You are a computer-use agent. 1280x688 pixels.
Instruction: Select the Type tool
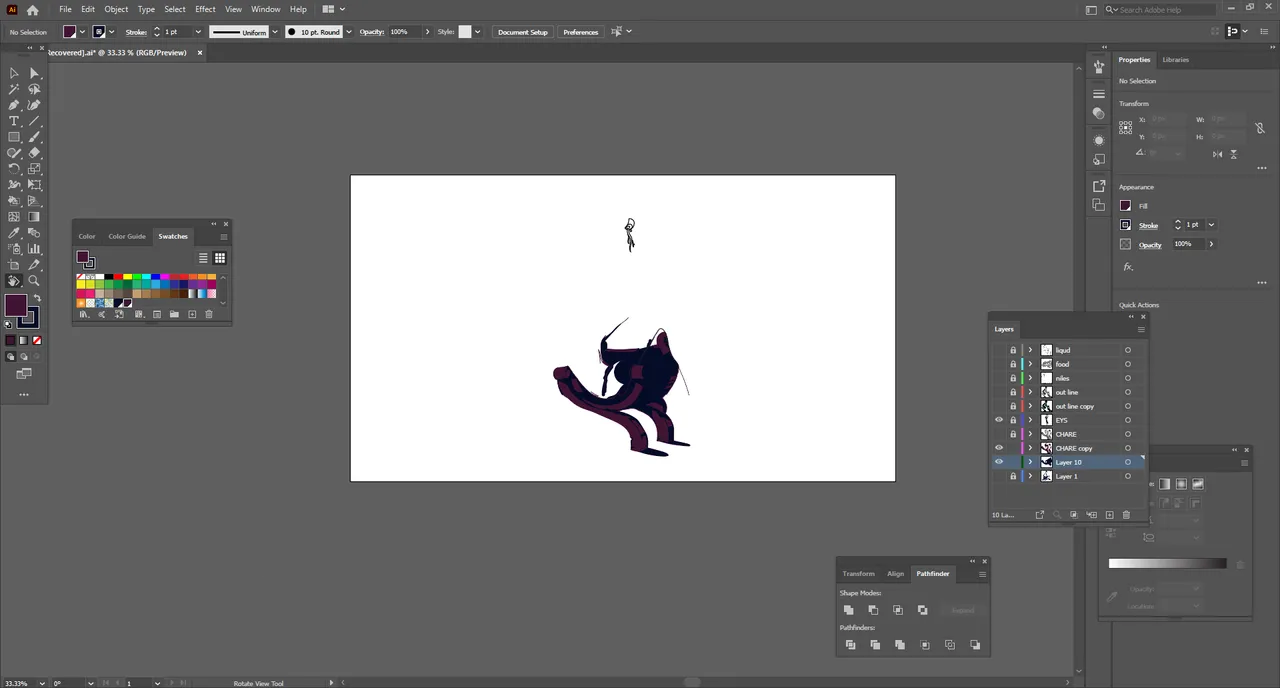pyautogui.click(x=14, y=121)
